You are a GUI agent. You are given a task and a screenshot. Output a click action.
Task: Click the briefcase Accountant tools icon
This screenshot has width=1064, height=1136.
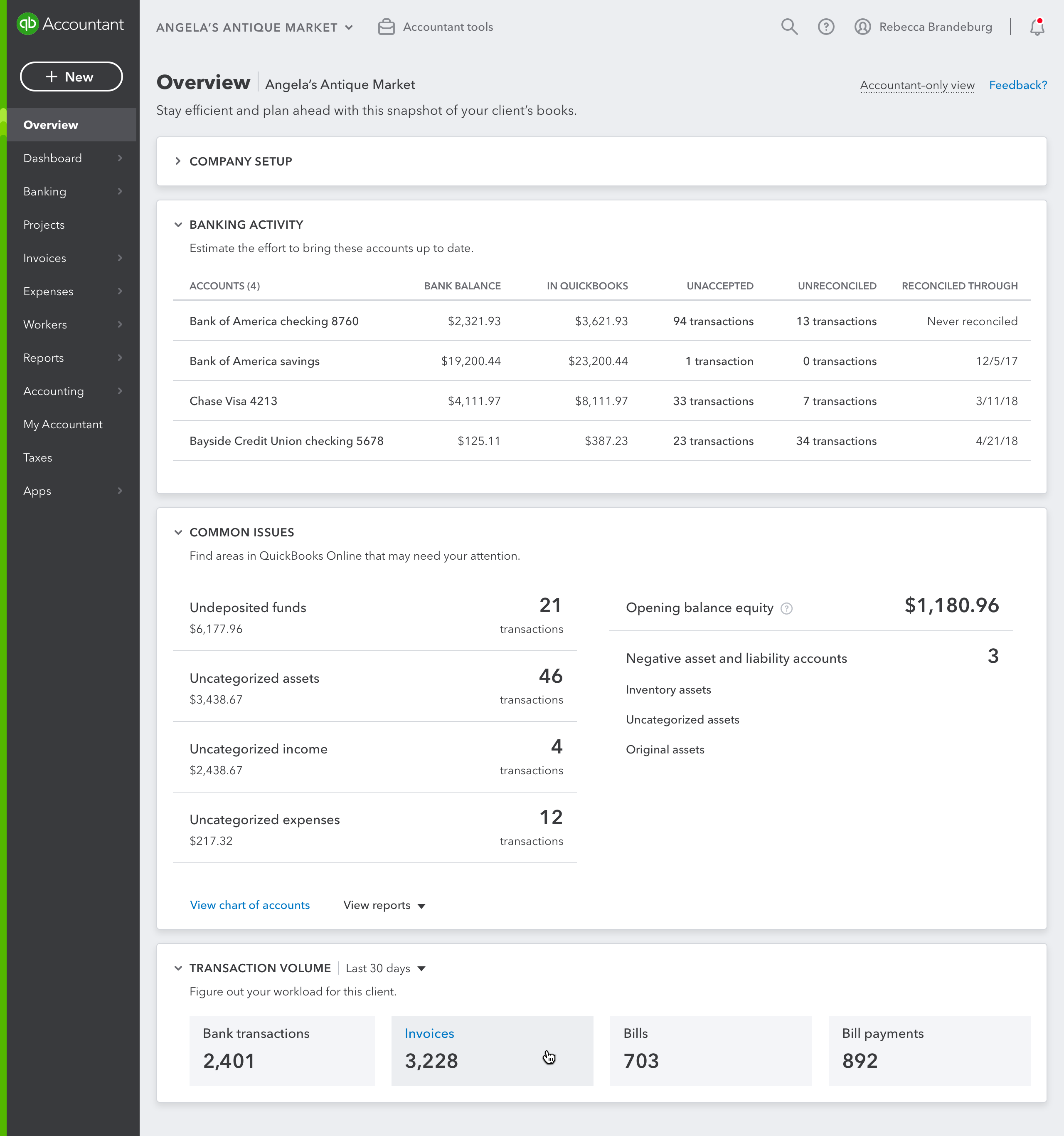[386, 27]
